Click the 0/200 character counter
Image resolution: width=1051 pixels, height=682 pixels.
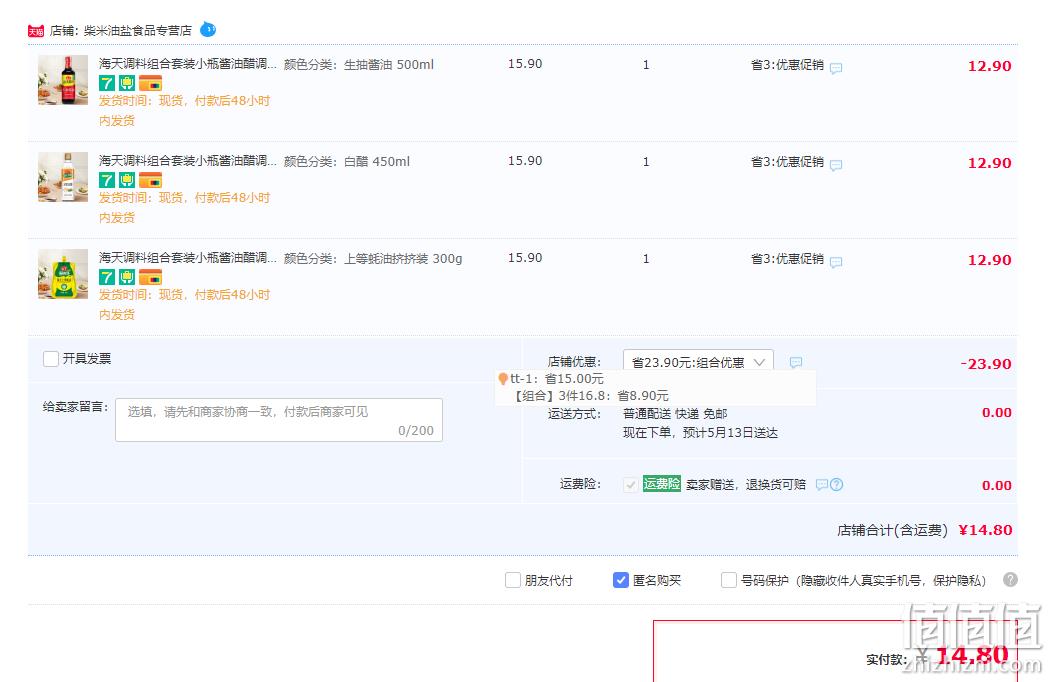pos(416,431)
